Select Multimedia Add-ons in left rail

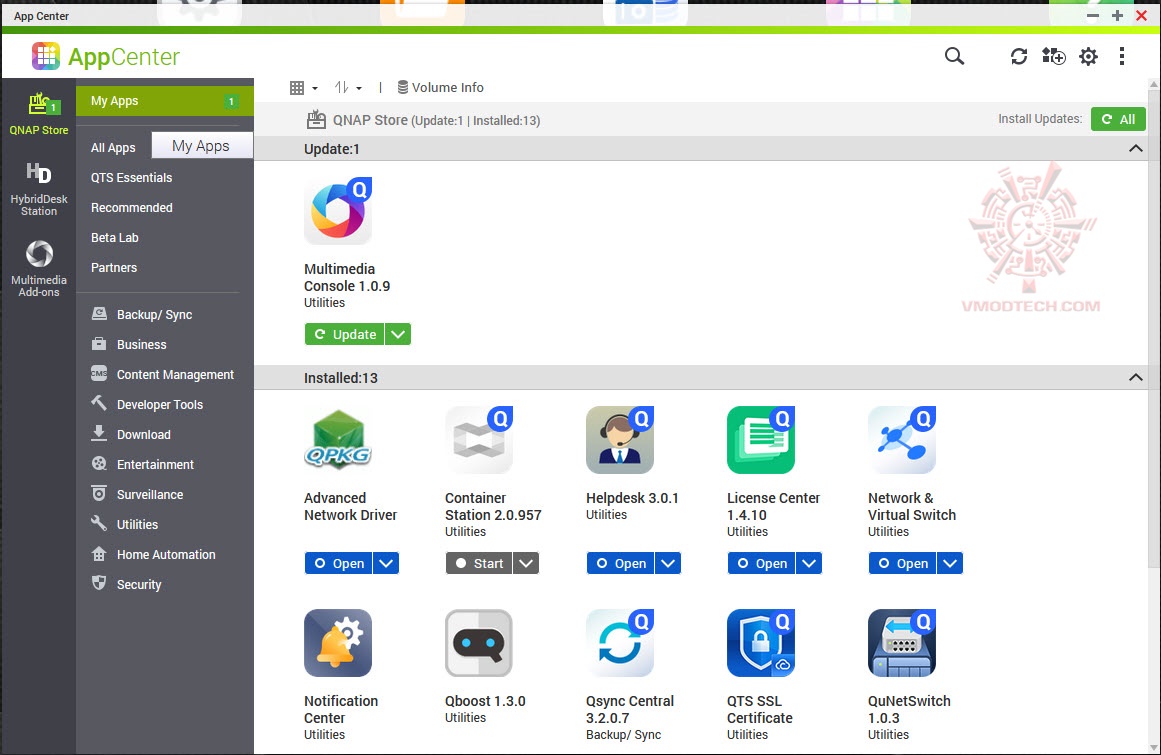(x=39, y=269)
